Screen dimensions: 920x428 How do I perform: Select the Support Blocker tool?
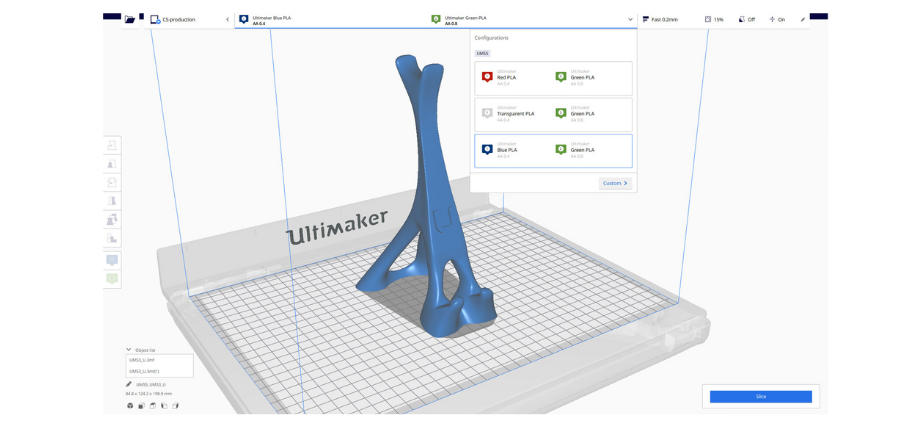point(111,238)
